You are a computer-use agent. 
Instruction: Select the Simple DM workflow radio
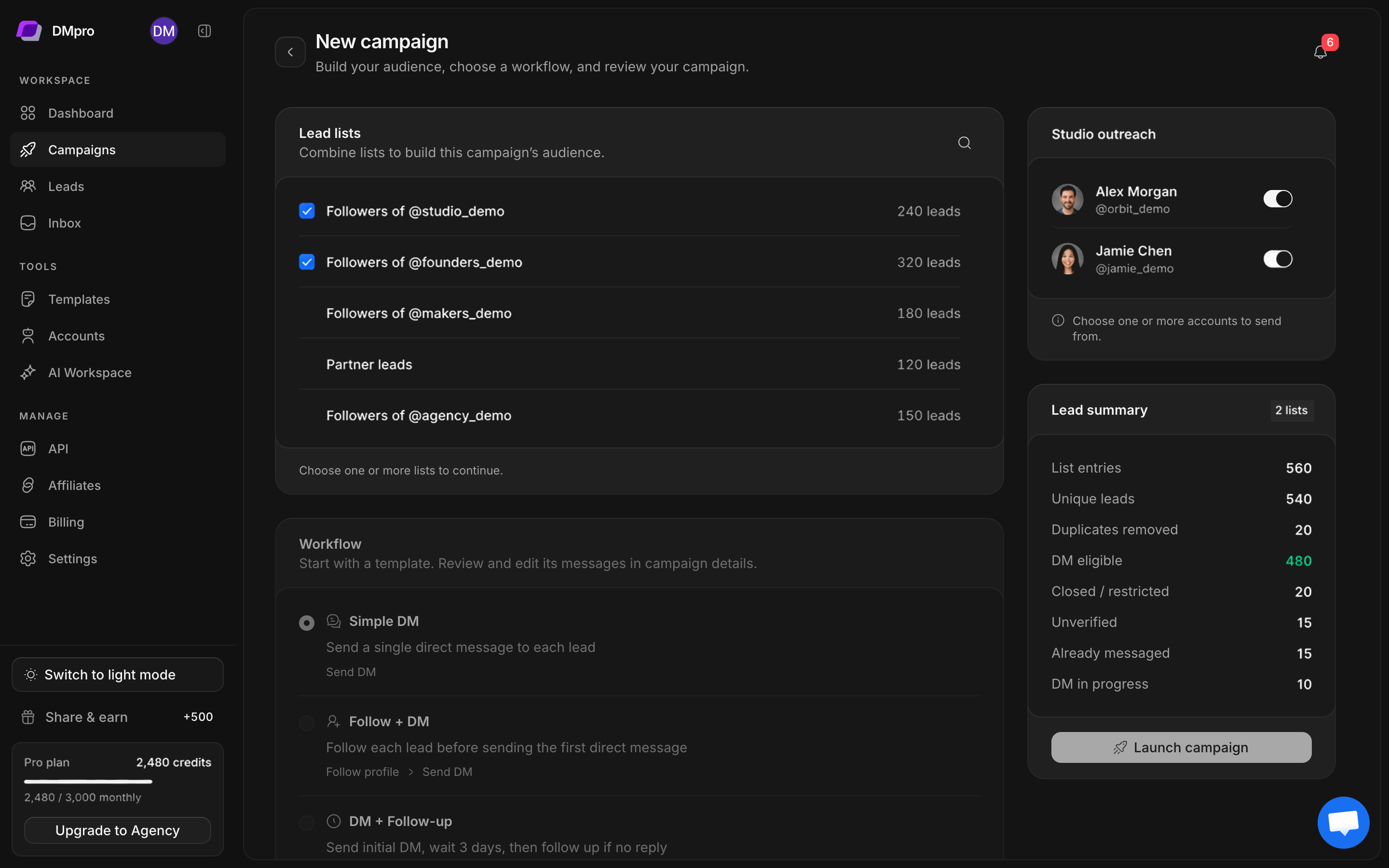(x=307, y=623)
